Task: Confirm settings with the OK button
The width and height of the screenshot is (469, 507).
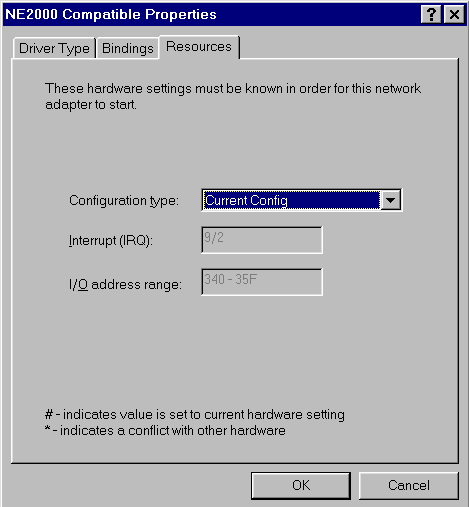Action: click(x=301, y=485)
